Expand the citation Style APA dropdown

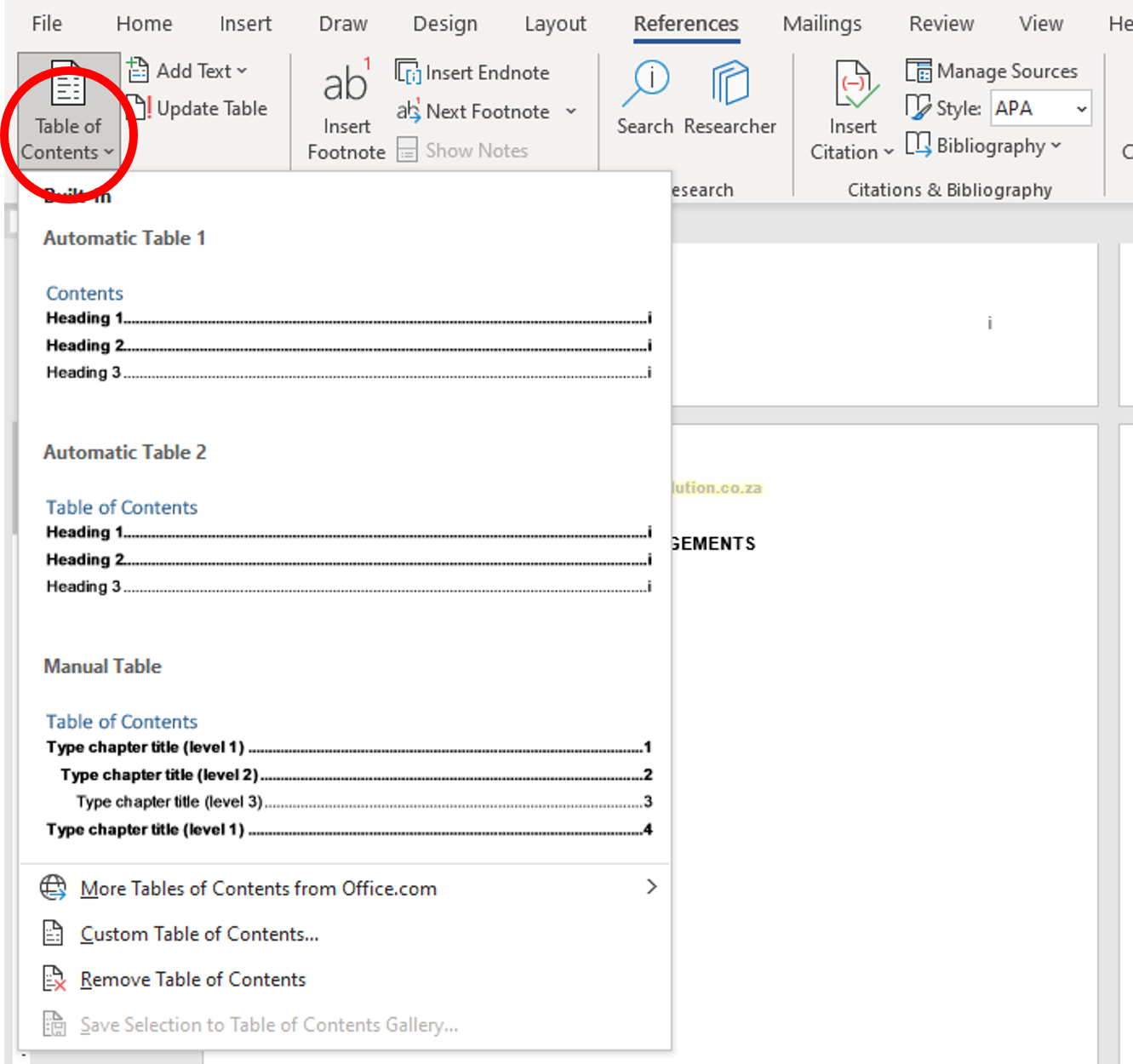[x=1081, y=109]
